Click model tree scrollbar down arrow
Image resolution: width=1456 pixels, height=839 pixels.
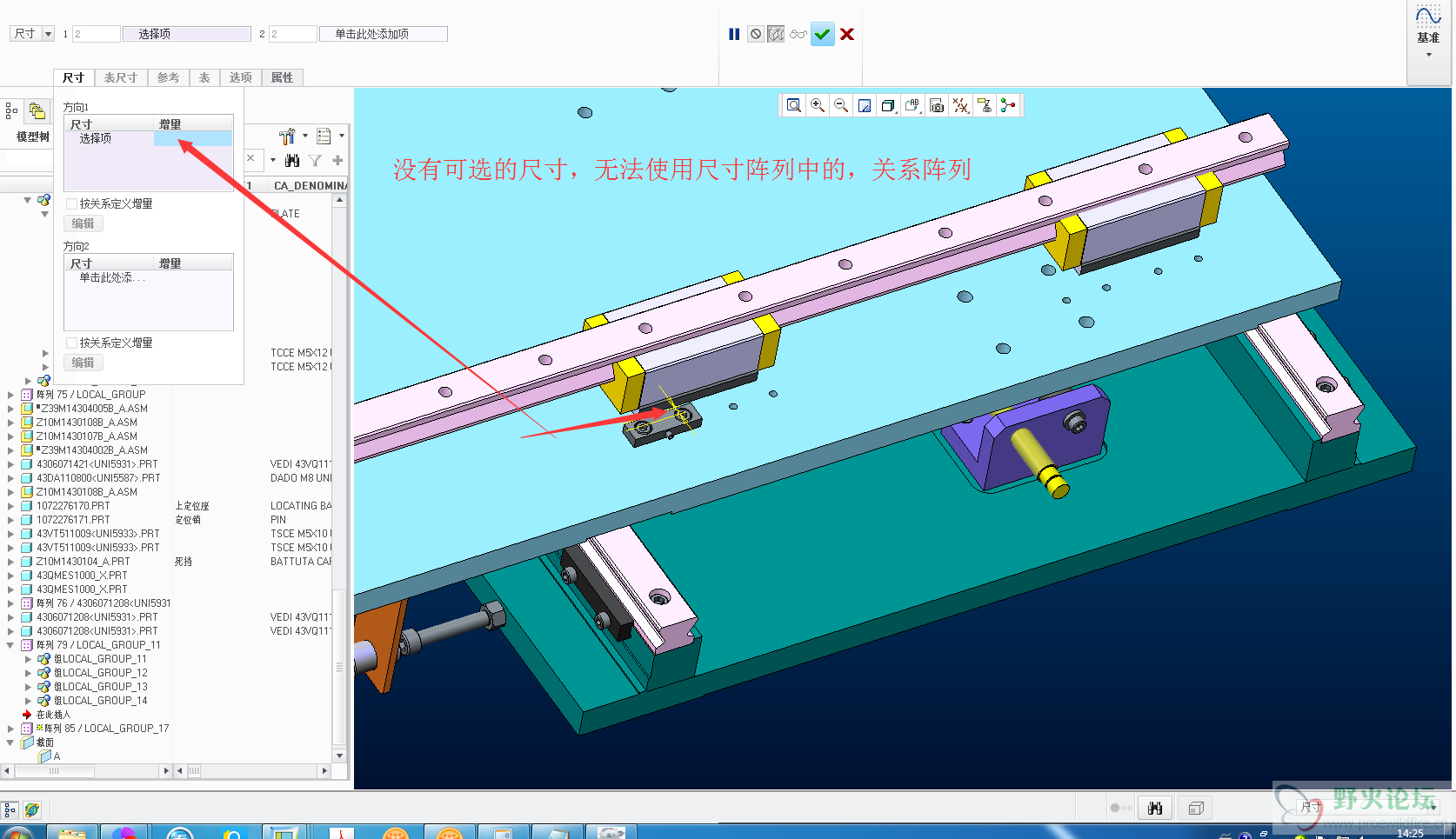pos(340,756)
